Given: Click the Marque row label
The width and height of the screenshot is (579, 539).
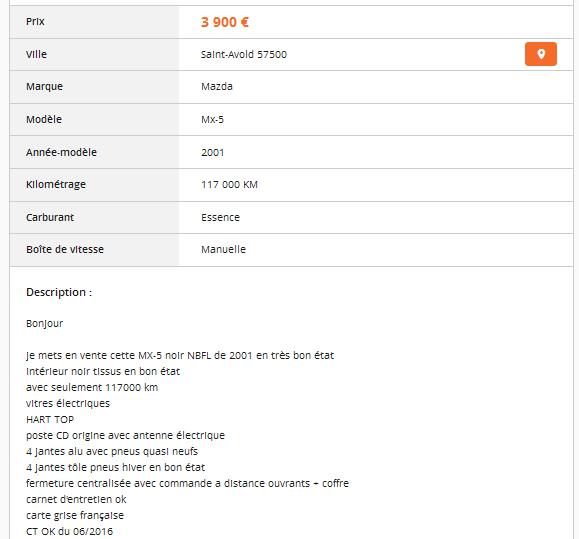Looking at the screenshot, I should [x=44, y=86].
